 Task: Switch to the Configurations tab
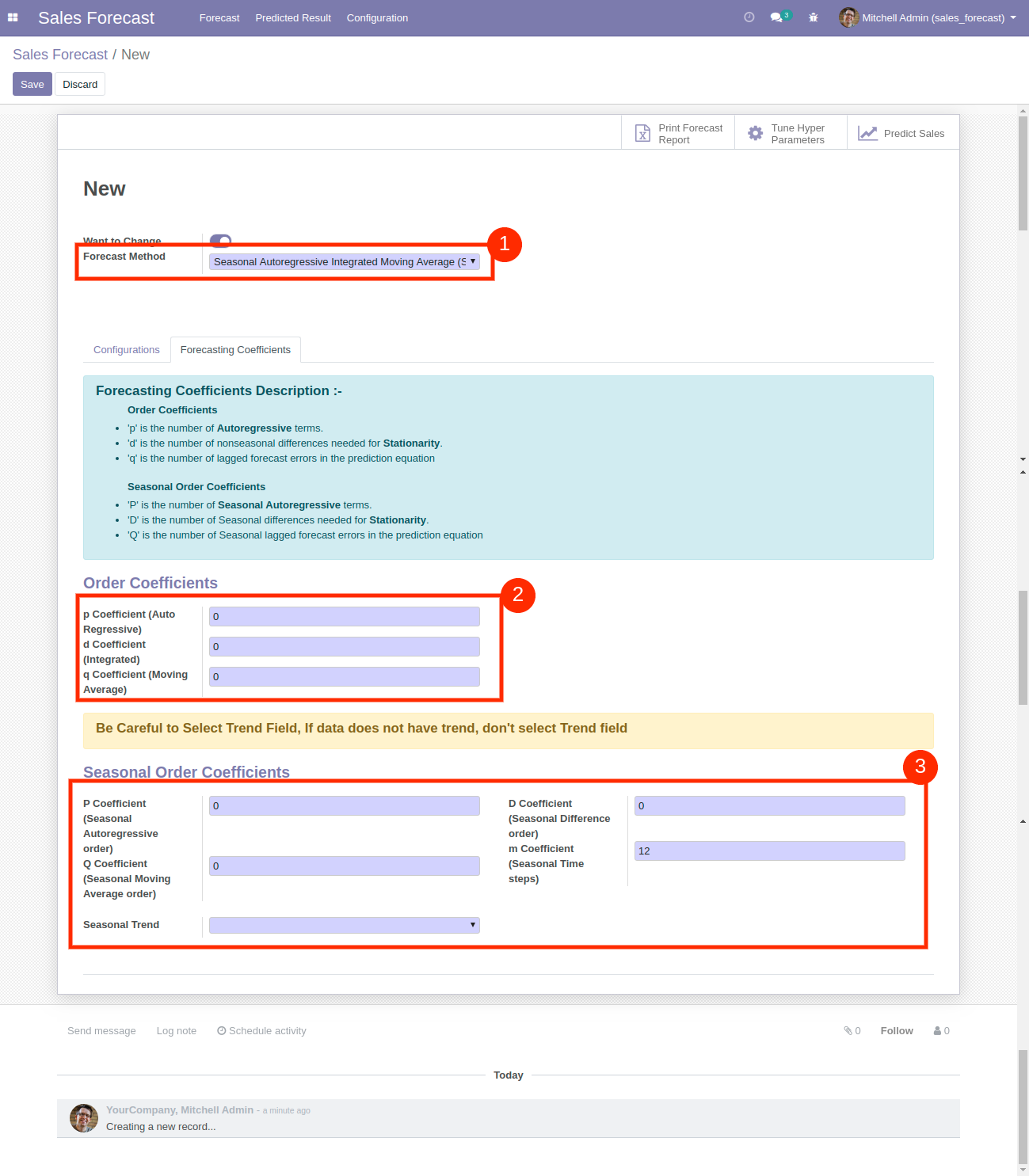[x=127, y=350]
